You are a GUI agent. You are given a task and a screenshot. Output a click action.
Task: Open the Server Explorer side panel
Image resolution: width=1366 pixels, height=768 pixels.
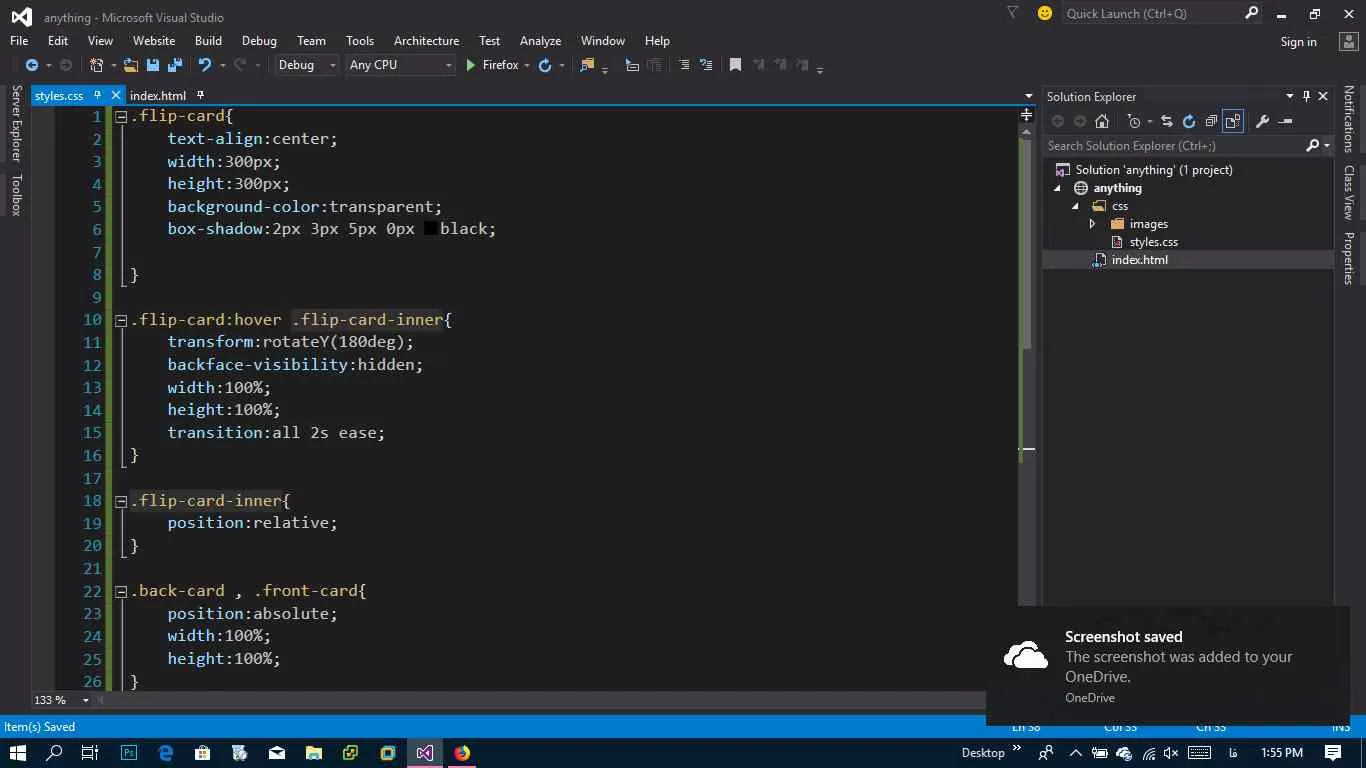(x=16, y=124)
